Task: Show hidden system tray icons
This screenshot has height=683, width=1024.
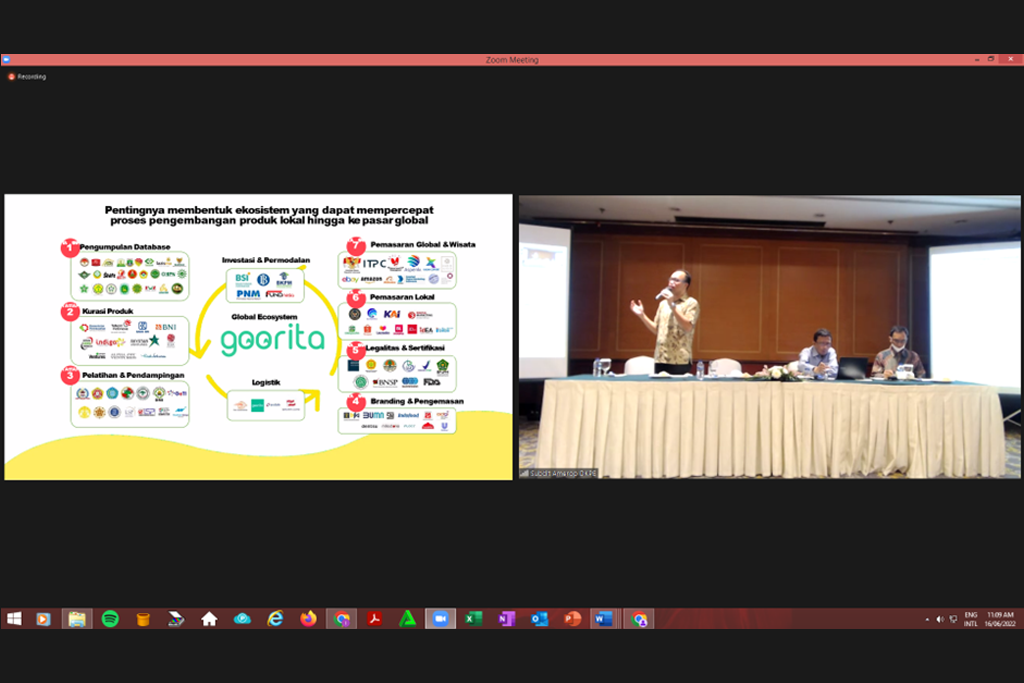Action: pos(927,619)
